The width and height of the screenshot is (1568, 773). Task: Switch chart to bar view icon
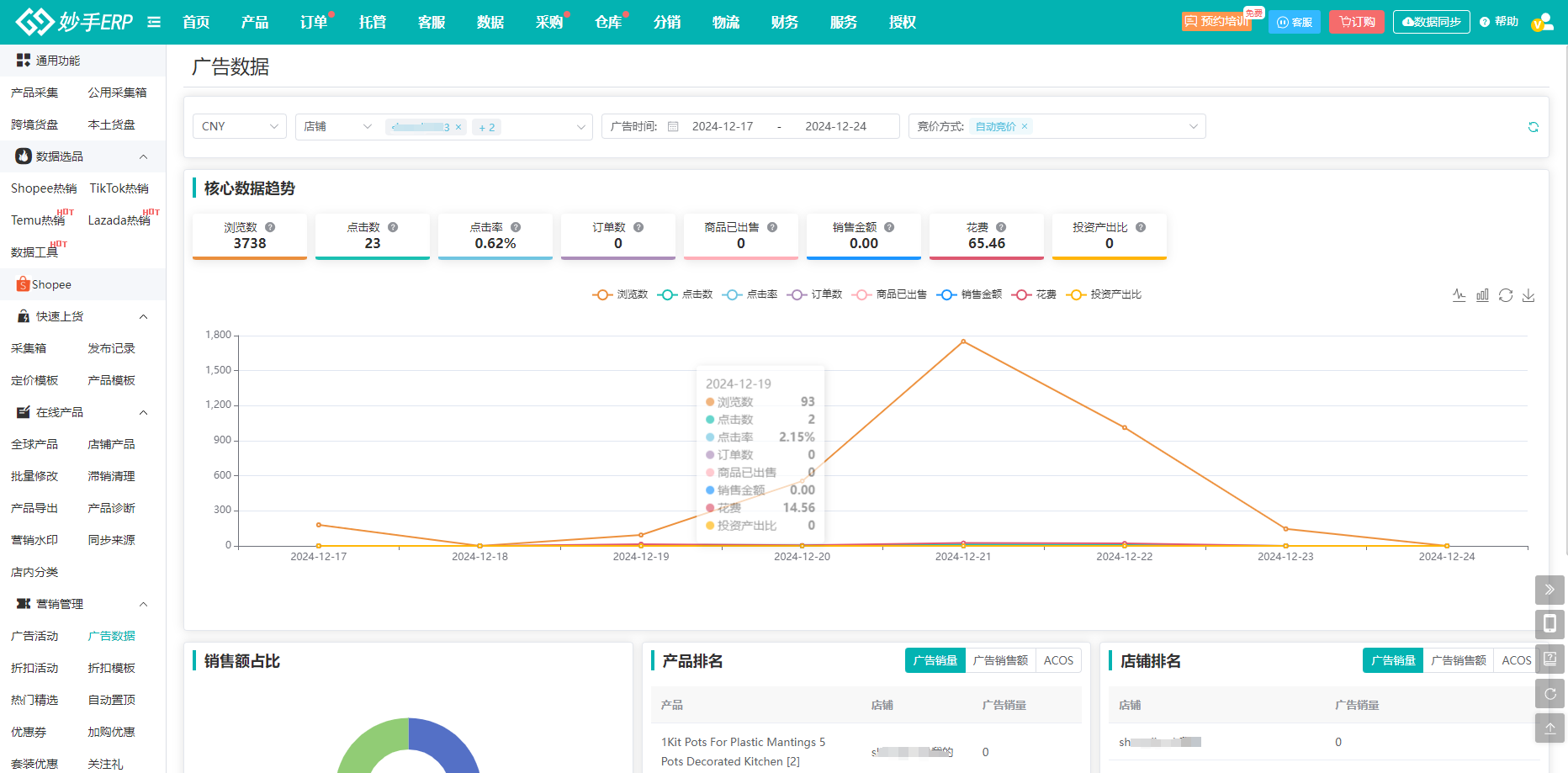[1482, 295]
